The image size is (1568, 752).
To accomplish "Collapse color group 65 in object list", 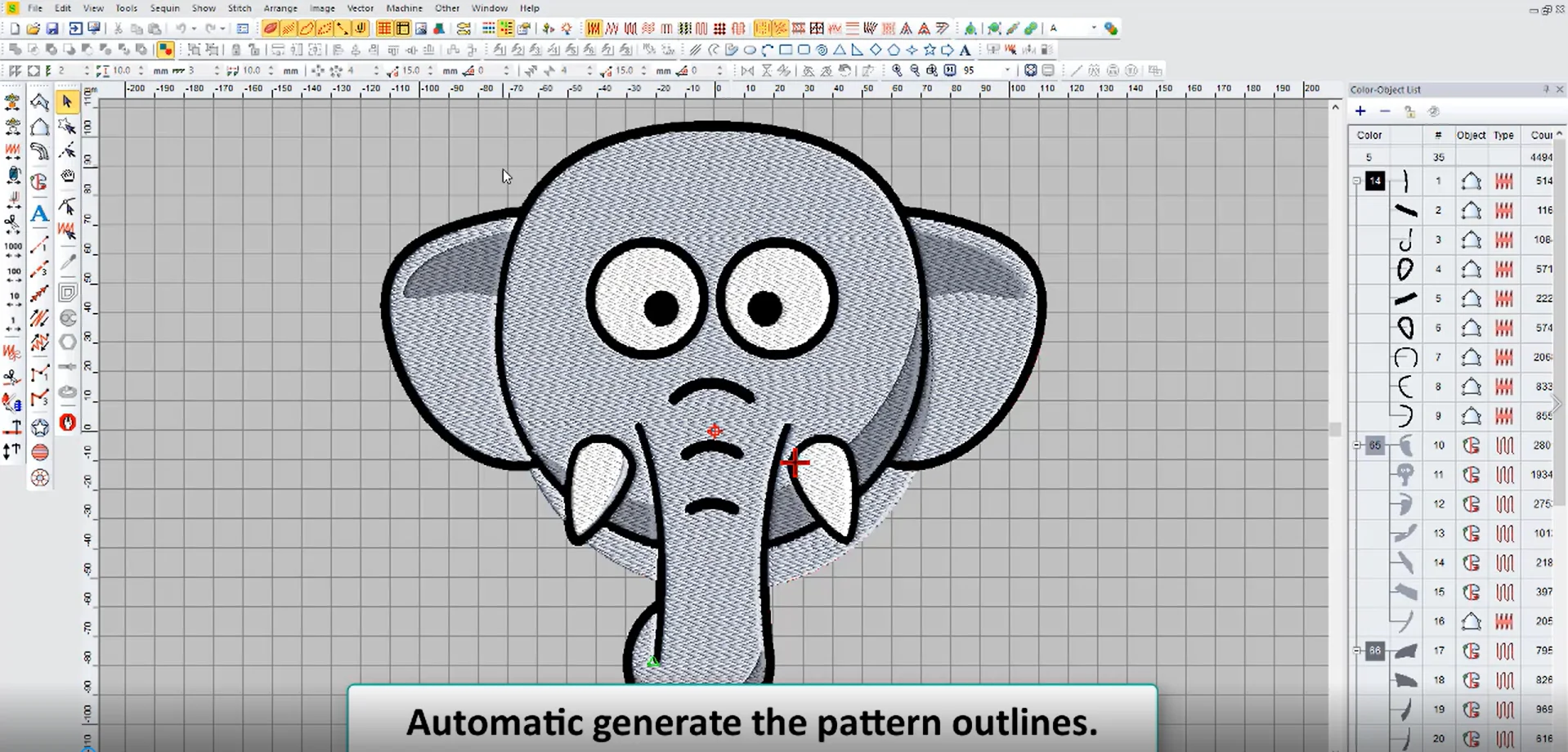I will click(1357, 445).
